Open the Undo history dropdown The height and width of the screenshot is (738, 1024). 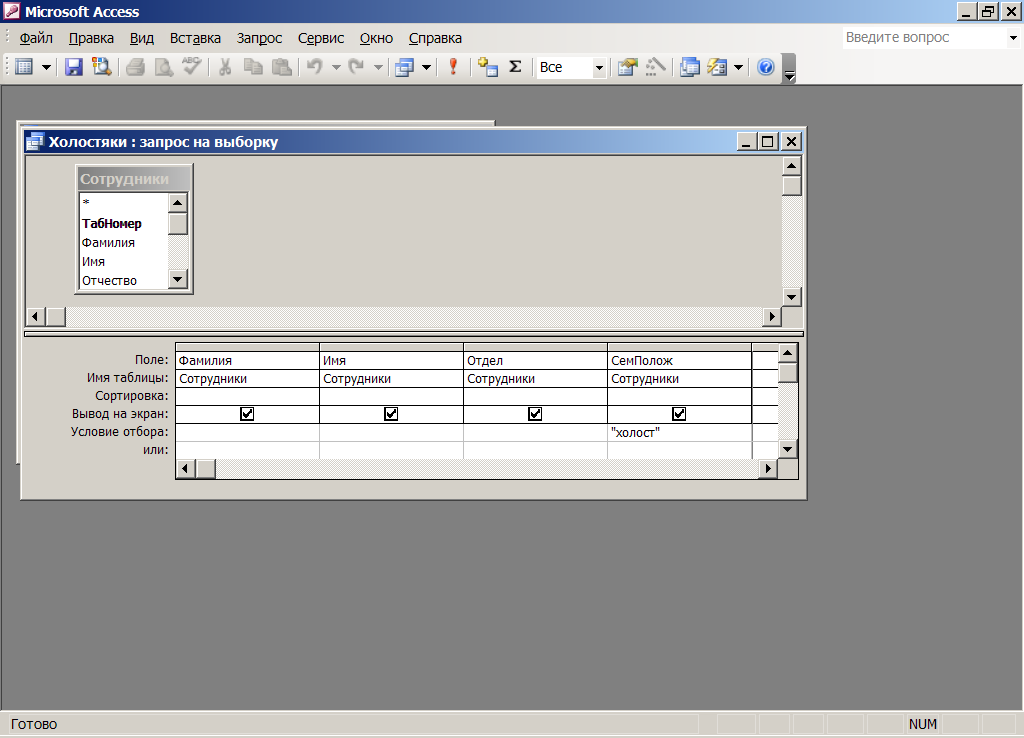tap(336, 67)
